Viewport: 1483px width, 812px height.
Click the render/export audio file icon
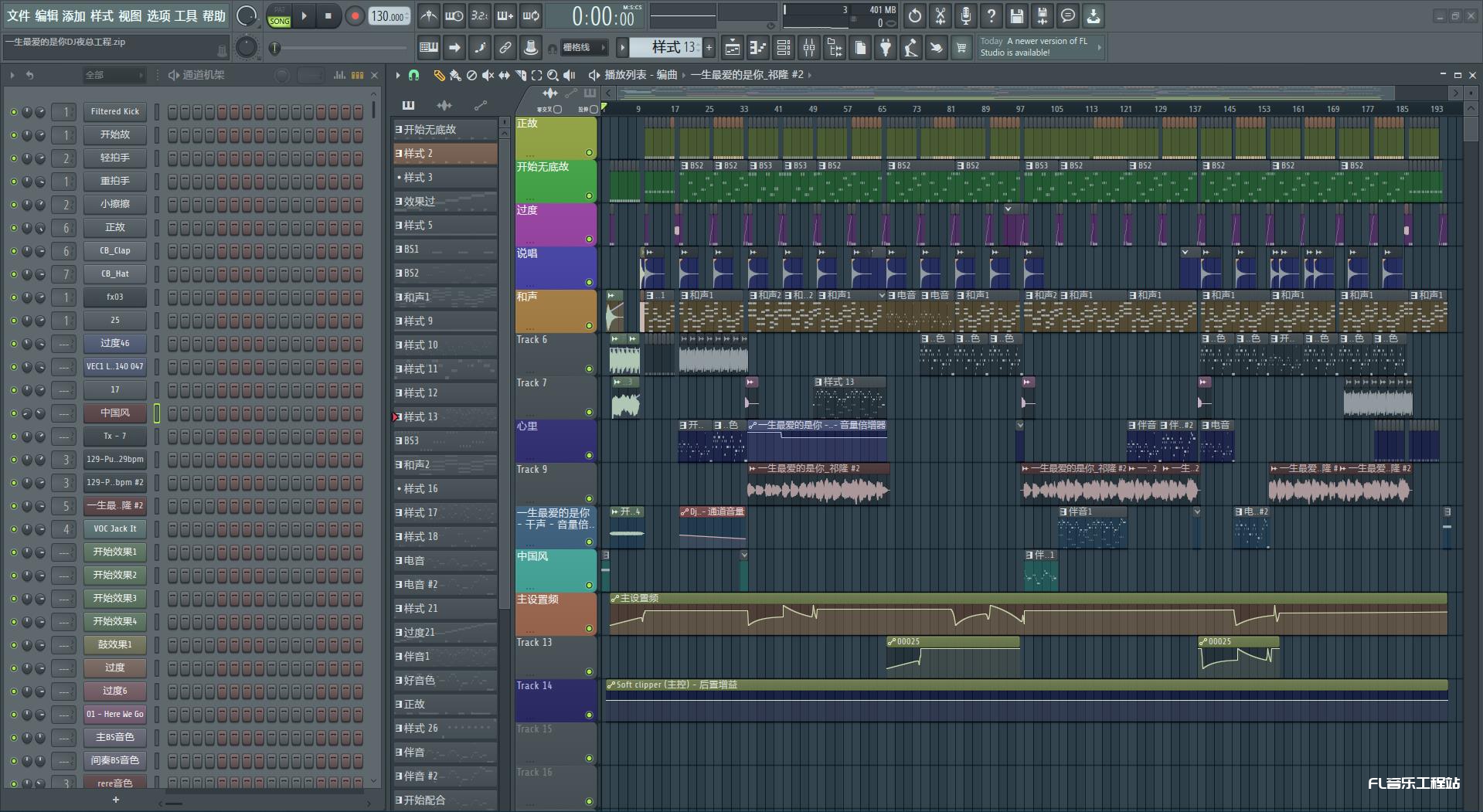click(1042, 15)
